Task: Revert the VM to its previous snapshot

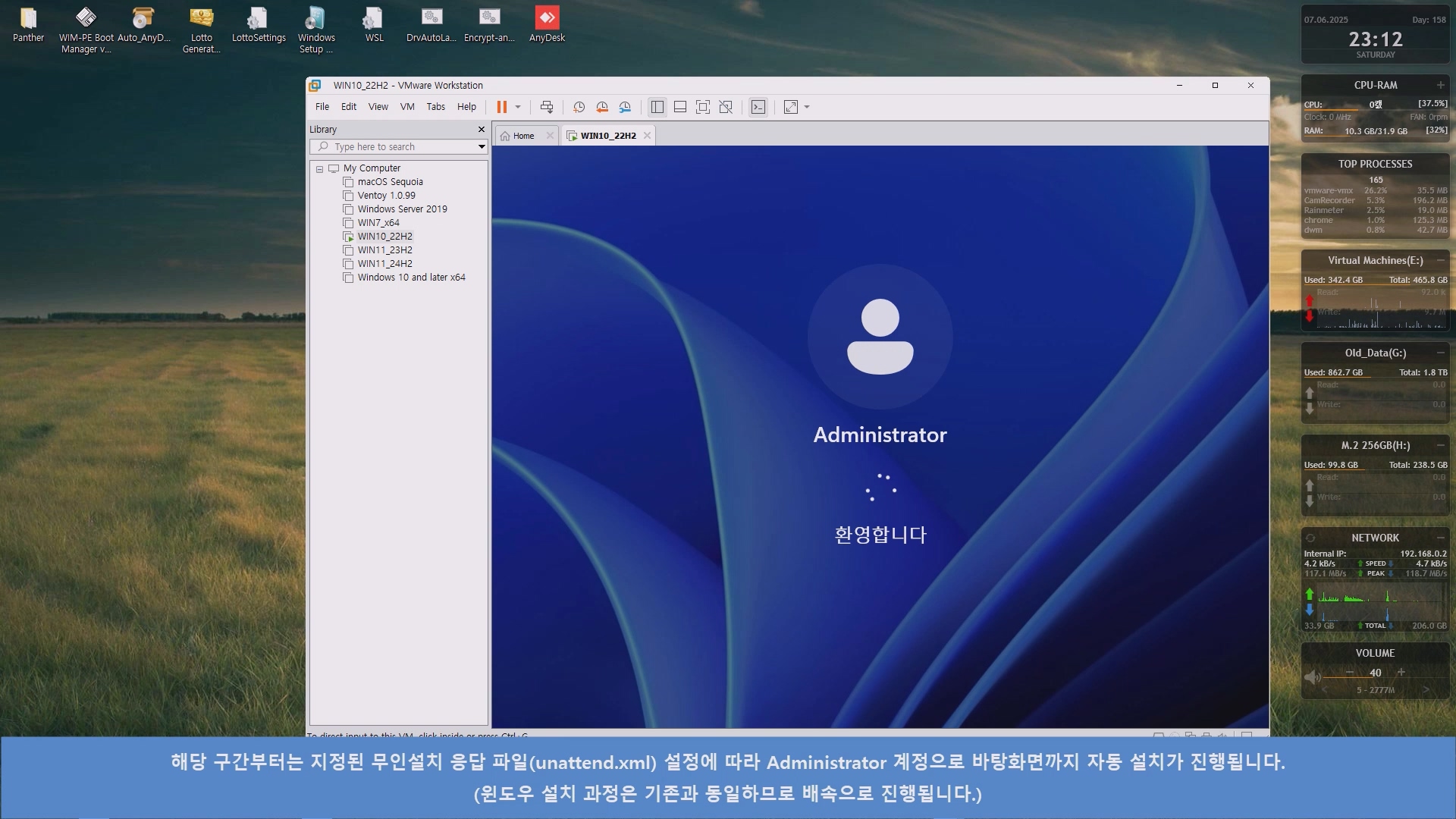Action: coord(602,107)
